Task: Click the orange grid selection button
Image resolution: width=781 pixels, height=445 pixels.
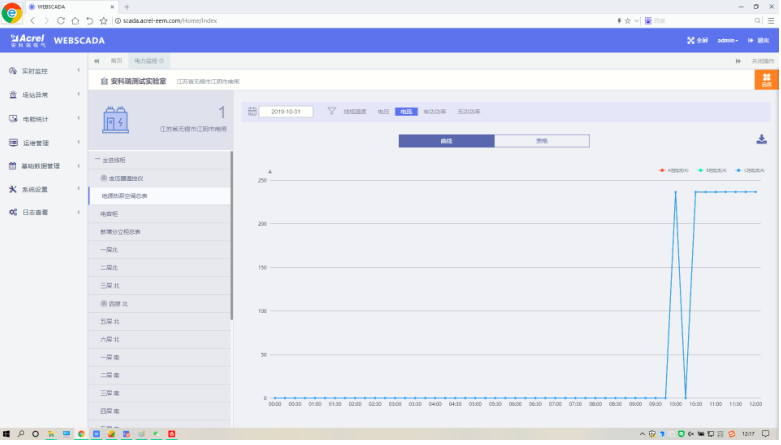Action: 767,79
